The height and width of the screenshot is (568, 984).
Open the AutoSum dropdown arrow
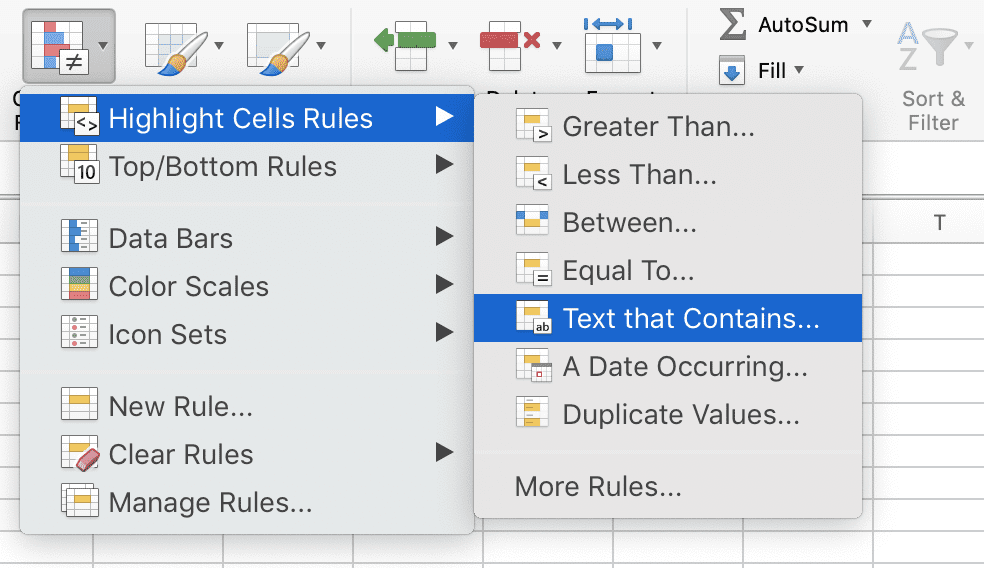[x=866, y=24]
